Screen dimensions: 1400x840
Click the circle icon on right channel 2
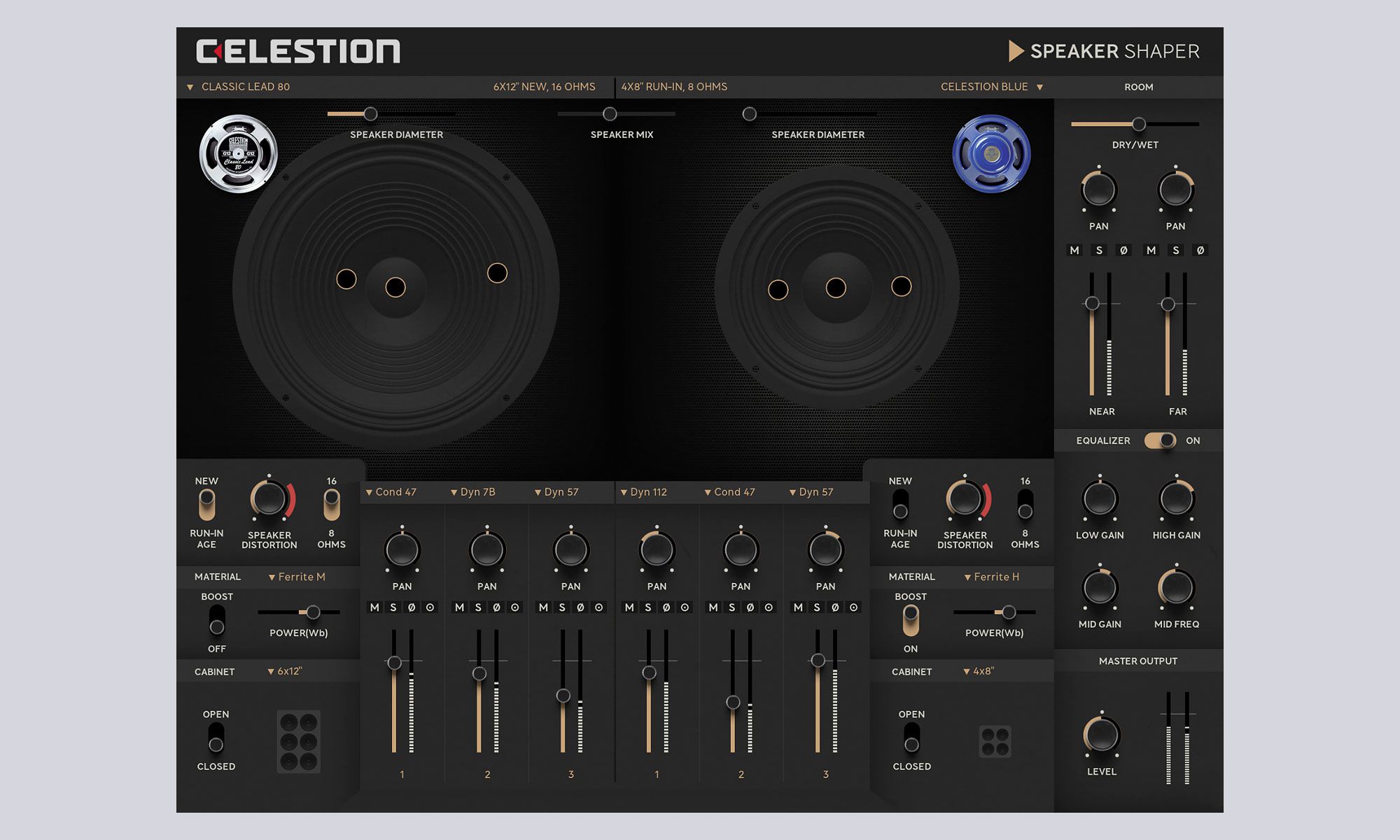[x=769, y=608]
